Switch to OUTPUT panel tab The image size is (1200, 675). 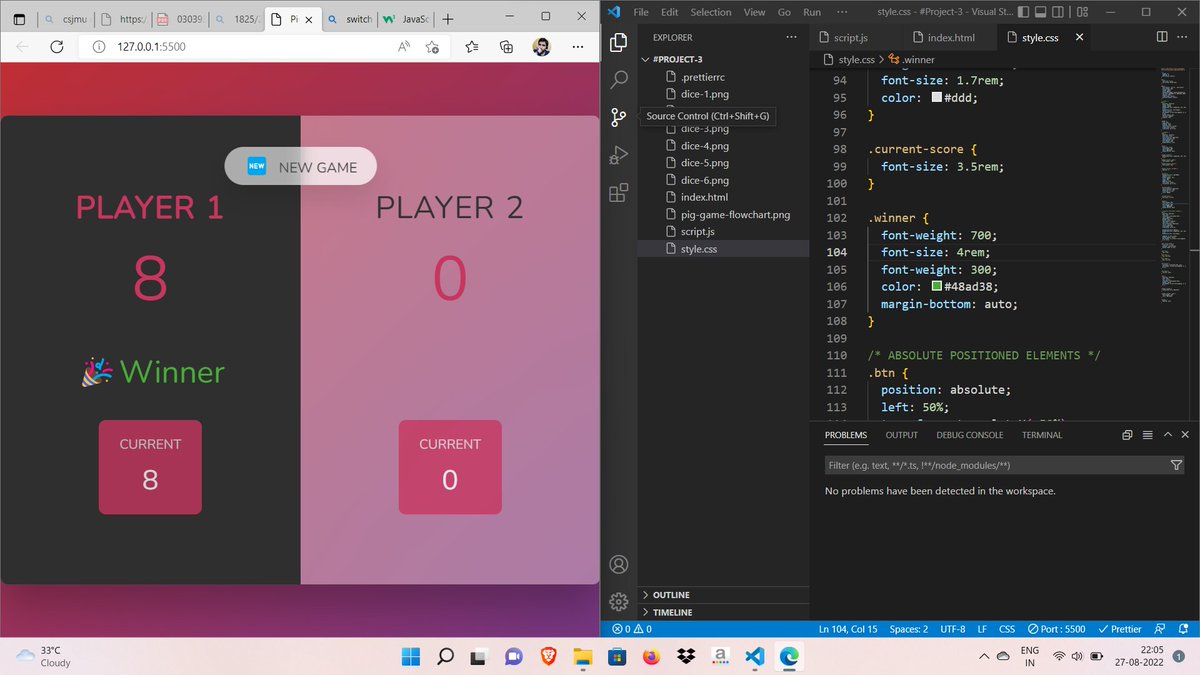(901, 435)
